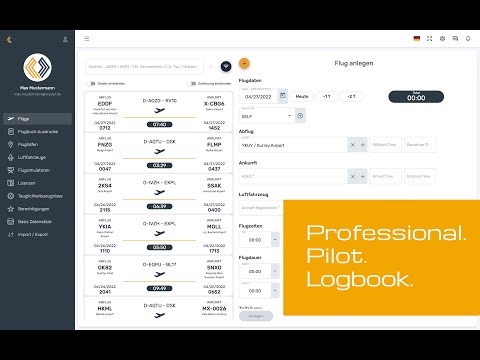Click the ADES arrival airport input

[x=293, y=176]
